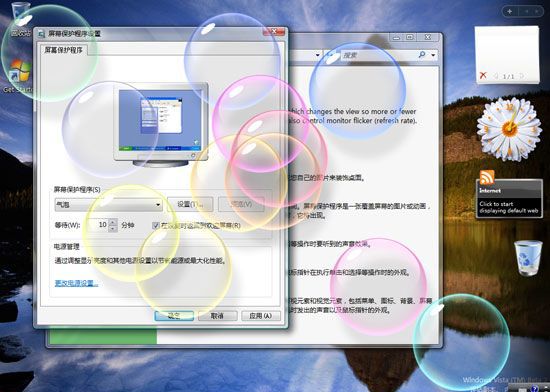The image size is (550, 392).
Task: Click the 确定 button
Action: (x=174, y=316)
